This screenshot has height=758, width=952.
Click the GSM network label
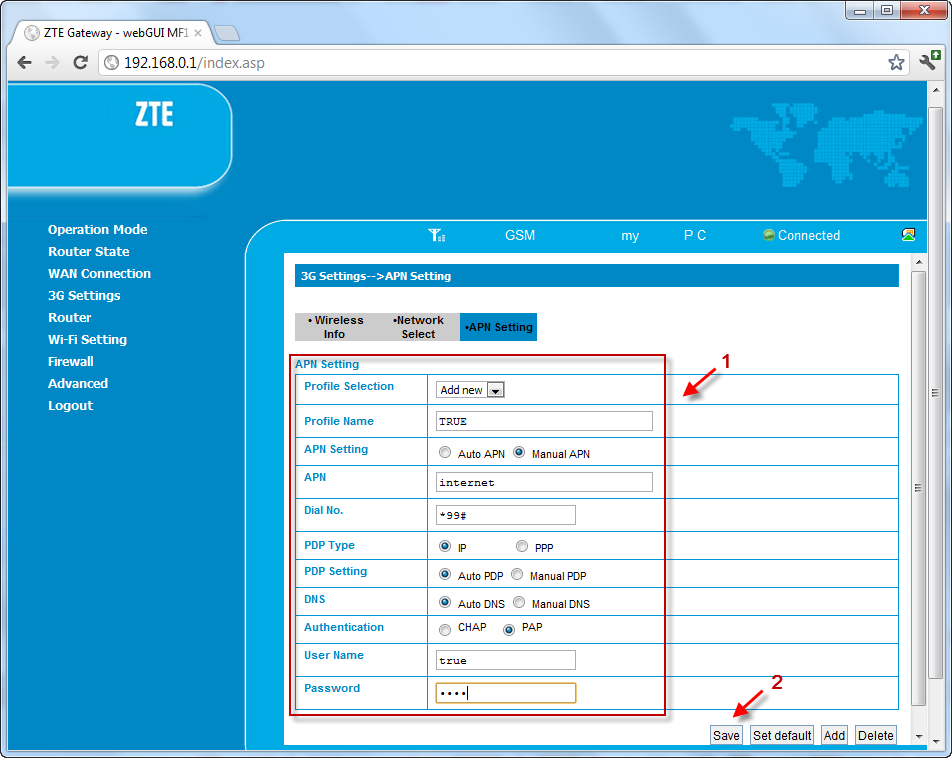click(x=520, y=235)
